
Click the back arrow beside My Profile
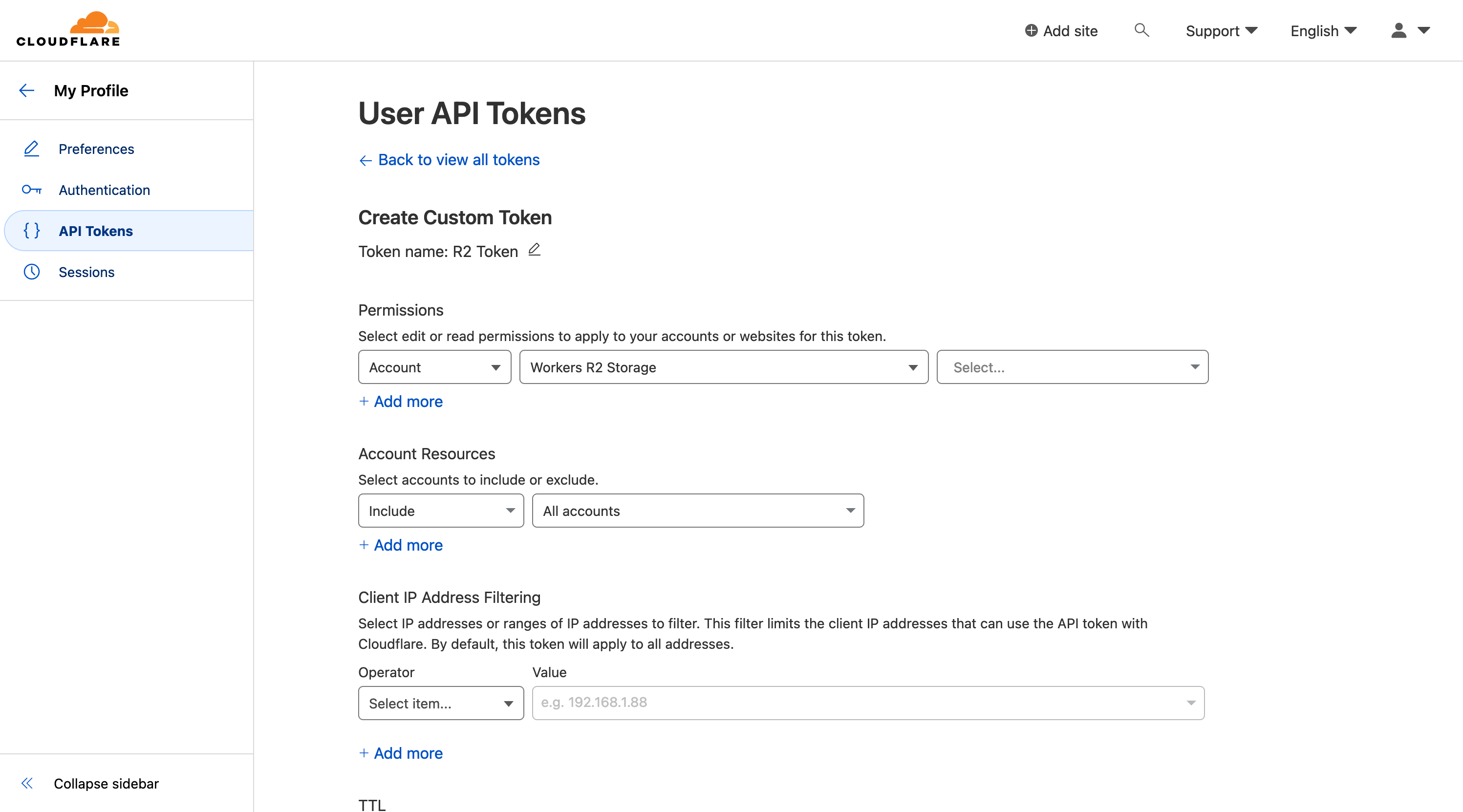click(27, 91)
